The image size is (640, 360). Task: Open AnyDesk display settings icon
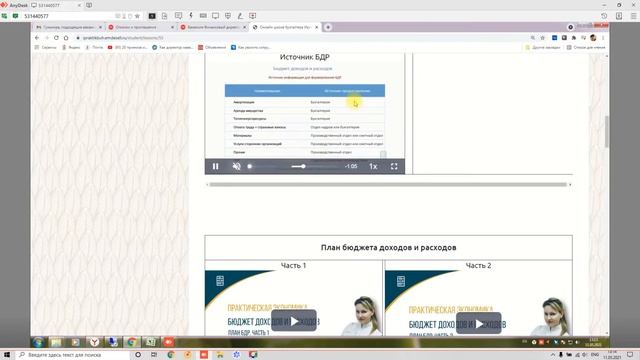215,16
